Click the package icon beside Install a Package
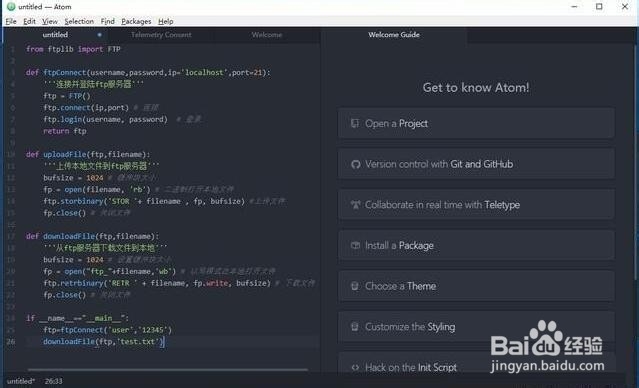The image size is (639, 388). click(x=355, y=245)
